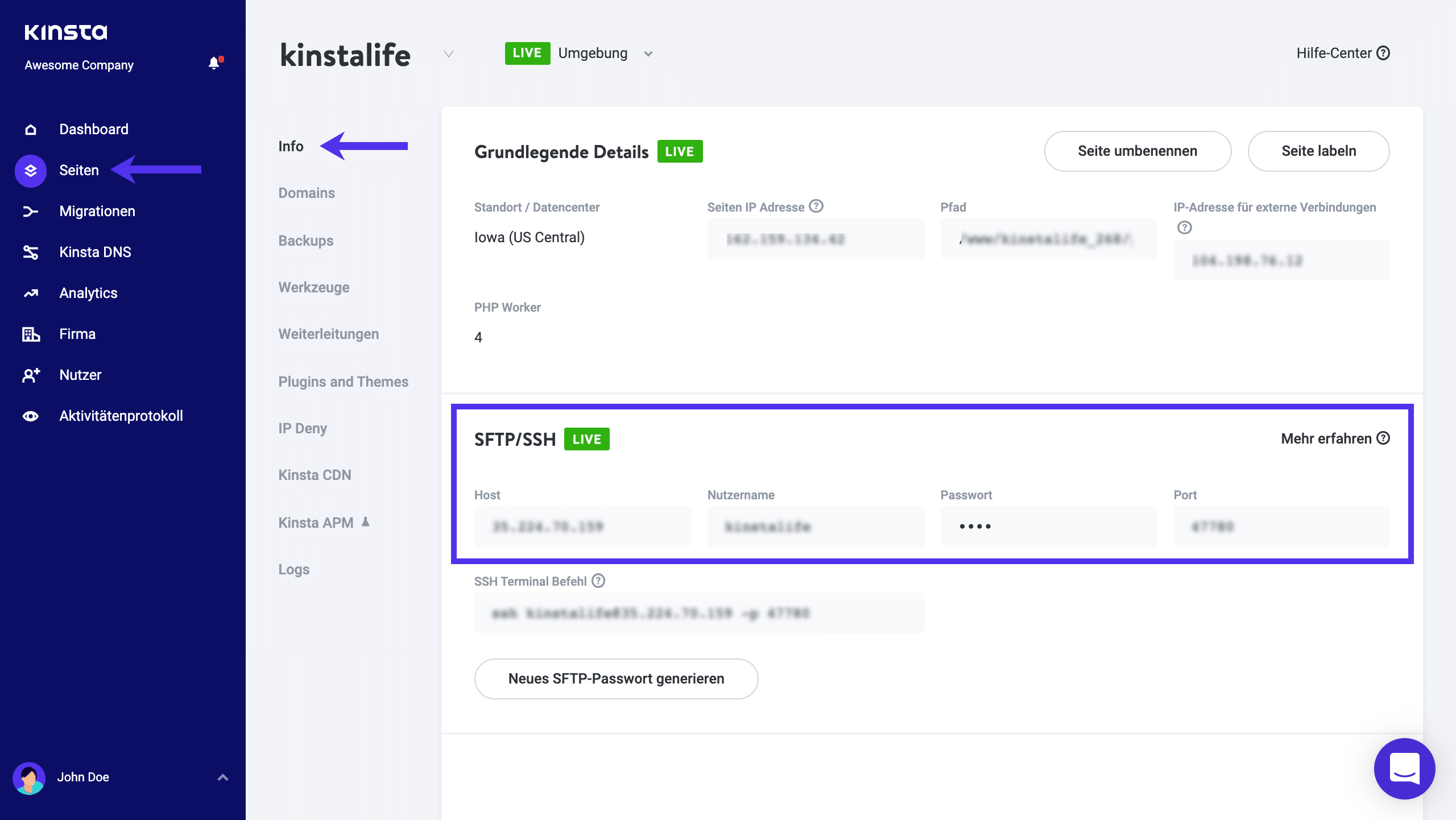Generate a new SFTP password

click(616, 678)
